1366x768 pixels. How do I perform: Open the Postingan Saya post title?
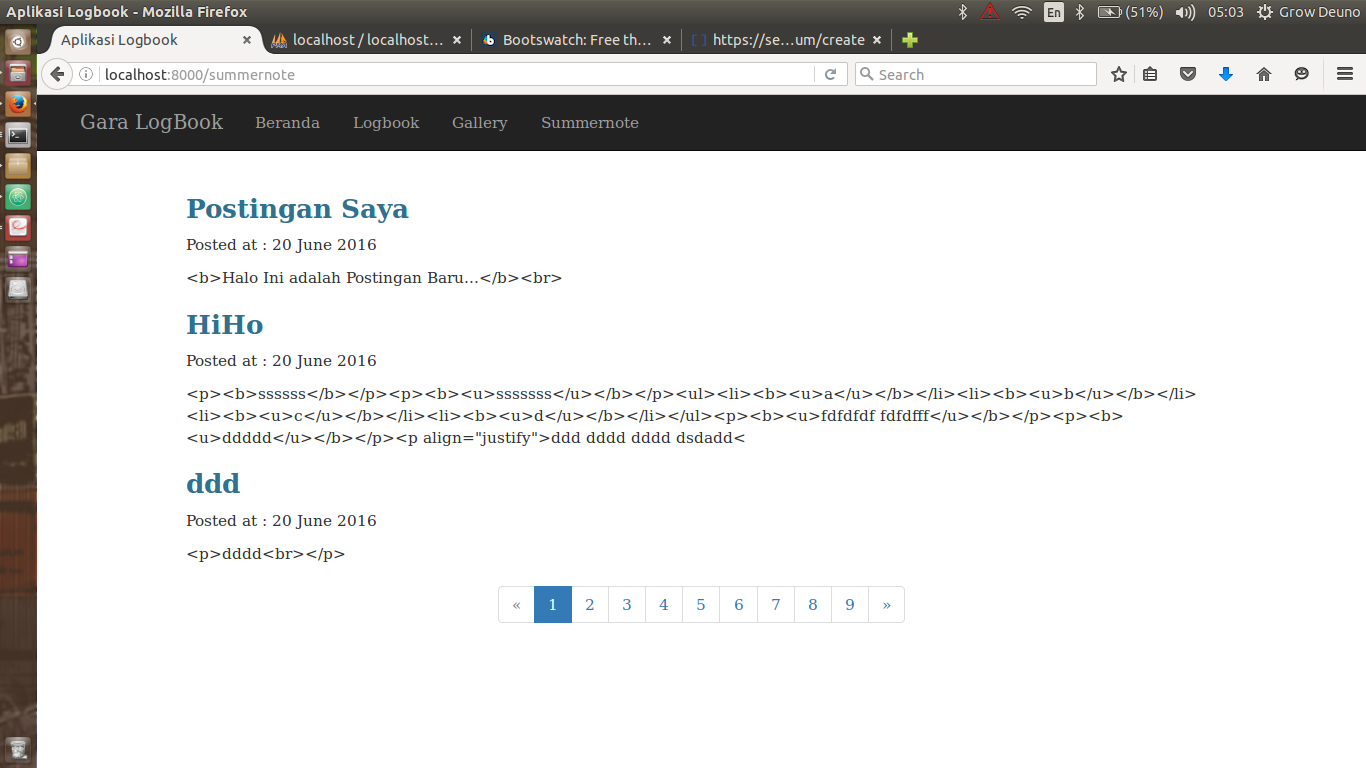click(x=297, y=208)
